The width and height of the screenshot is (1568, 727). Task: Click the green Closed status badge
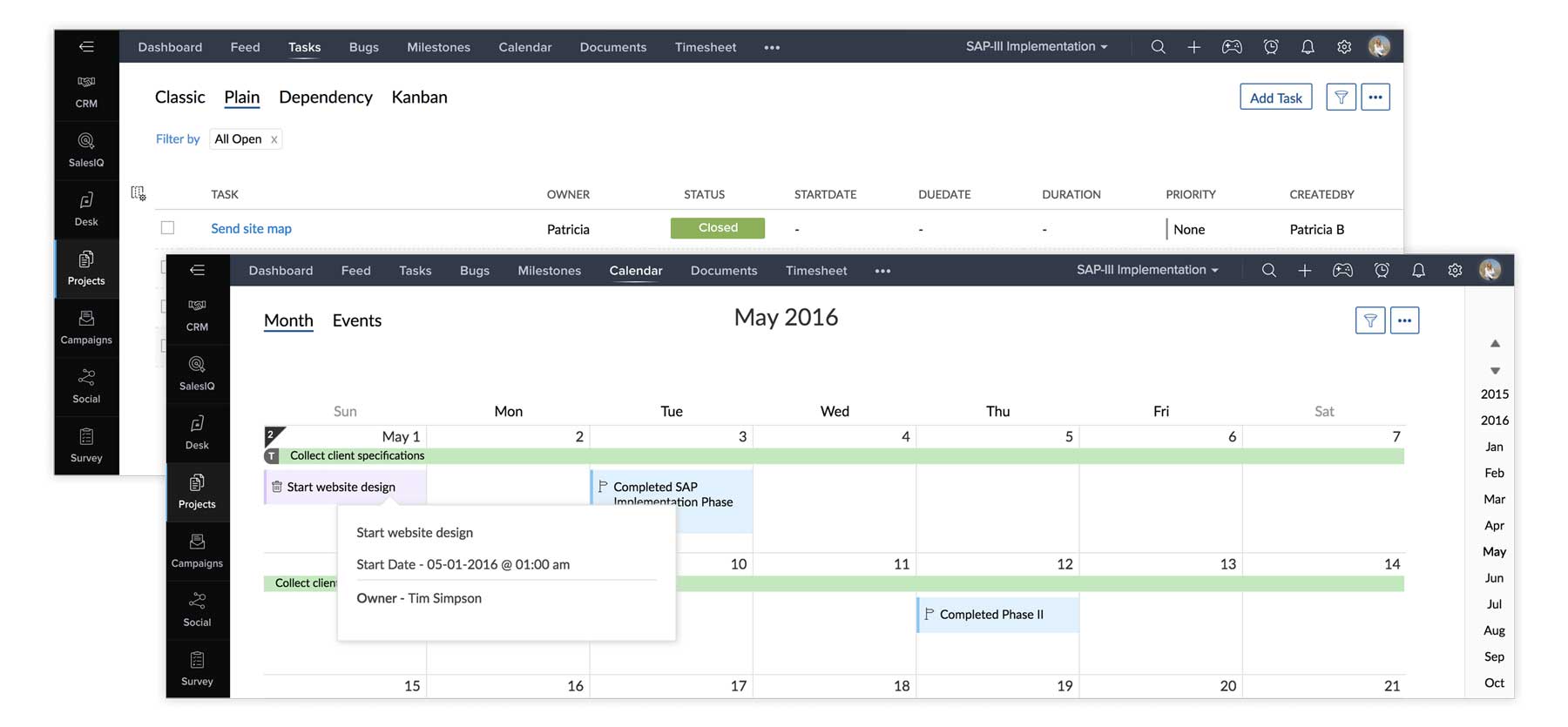(717, 228)
